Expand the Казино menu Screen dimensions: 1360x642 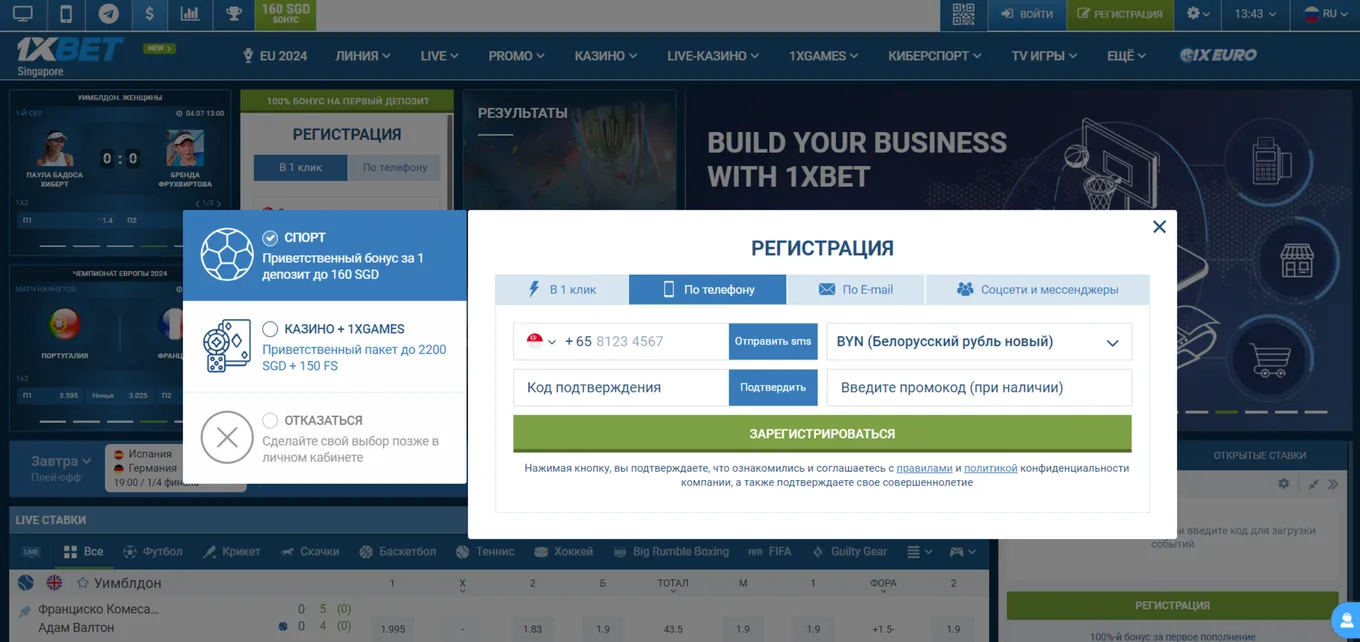pyautogui.click(x=606, y=56)
